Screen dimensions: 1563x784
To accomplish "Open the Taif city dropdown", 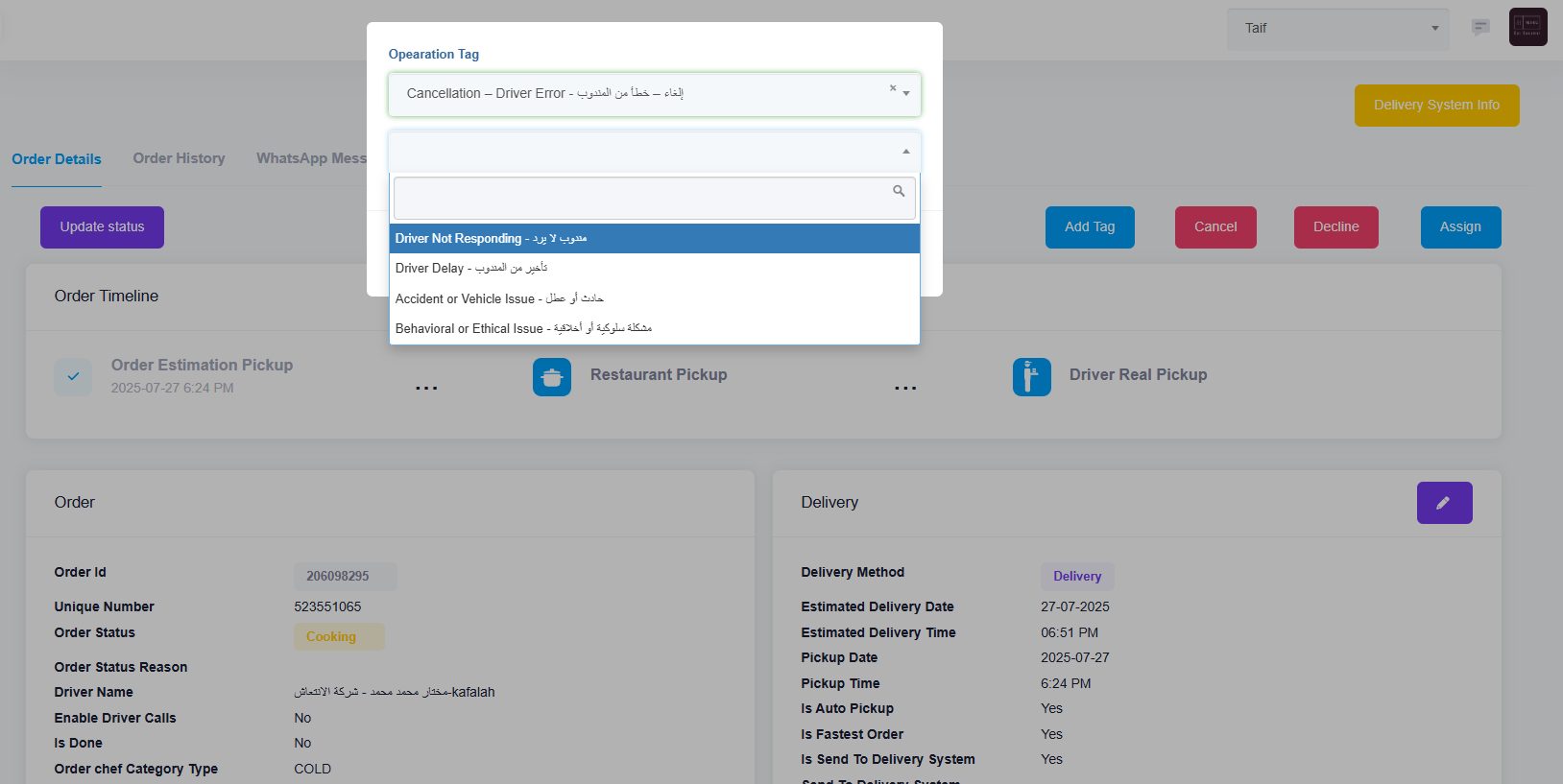I will tap(1338, 29).
